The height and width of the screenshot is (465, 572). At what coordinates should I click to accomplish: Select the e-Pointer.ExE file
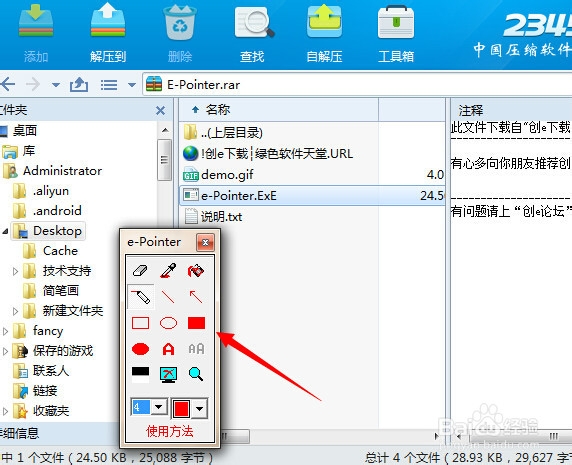click(312, 196)
